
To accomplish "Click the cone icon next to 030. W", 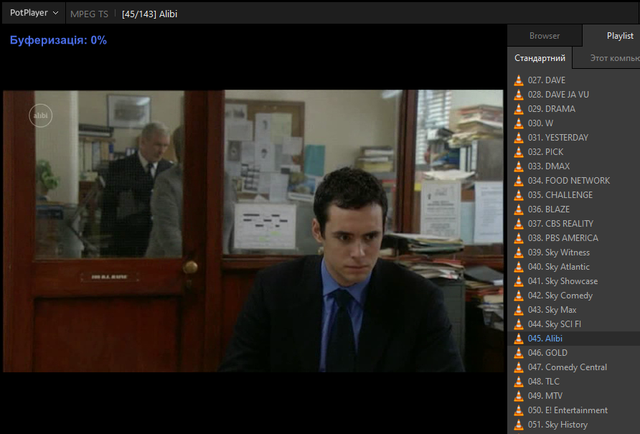I will (x=518, y=123).
